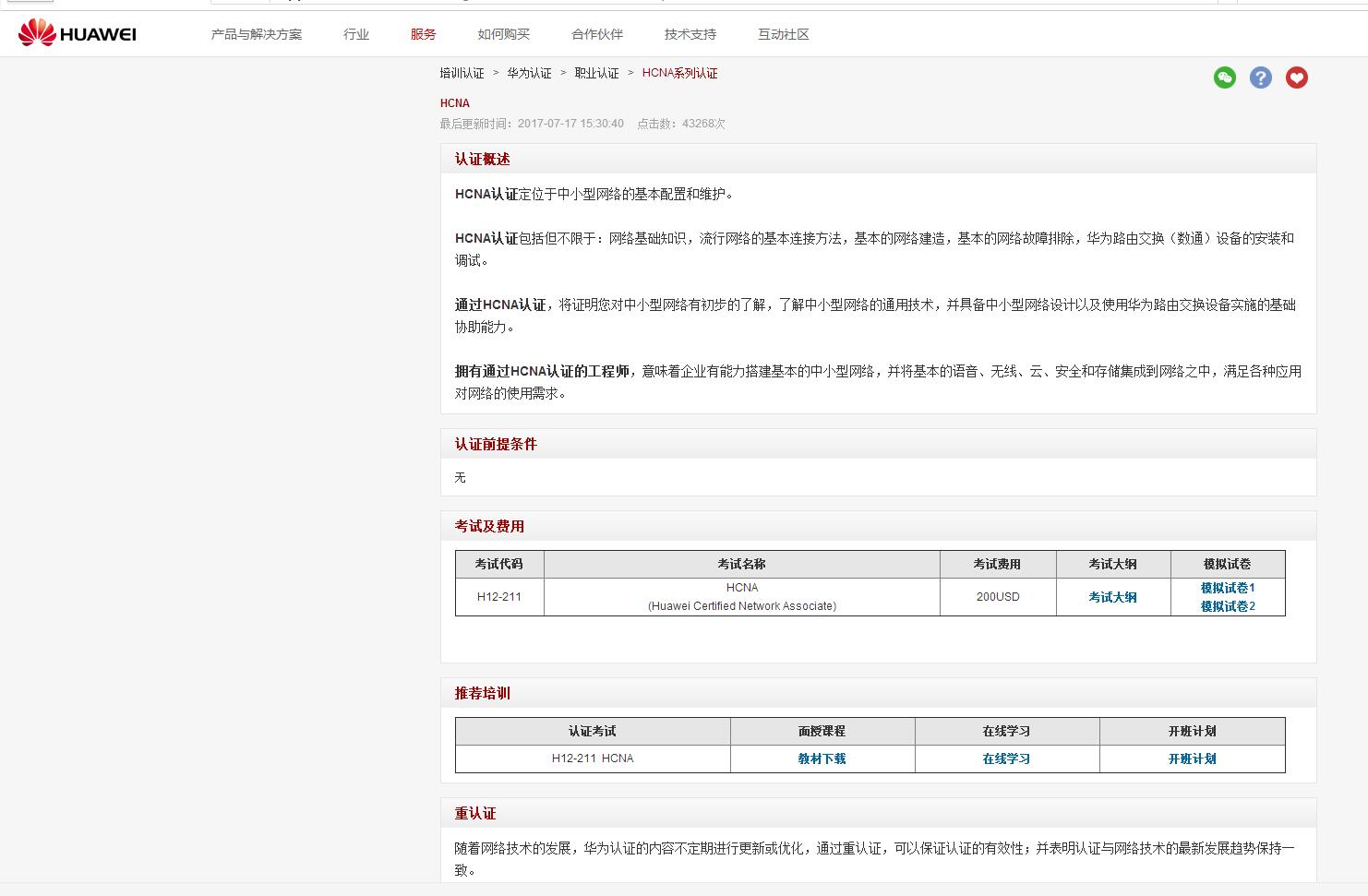Click the 重认证 section header

879,813
